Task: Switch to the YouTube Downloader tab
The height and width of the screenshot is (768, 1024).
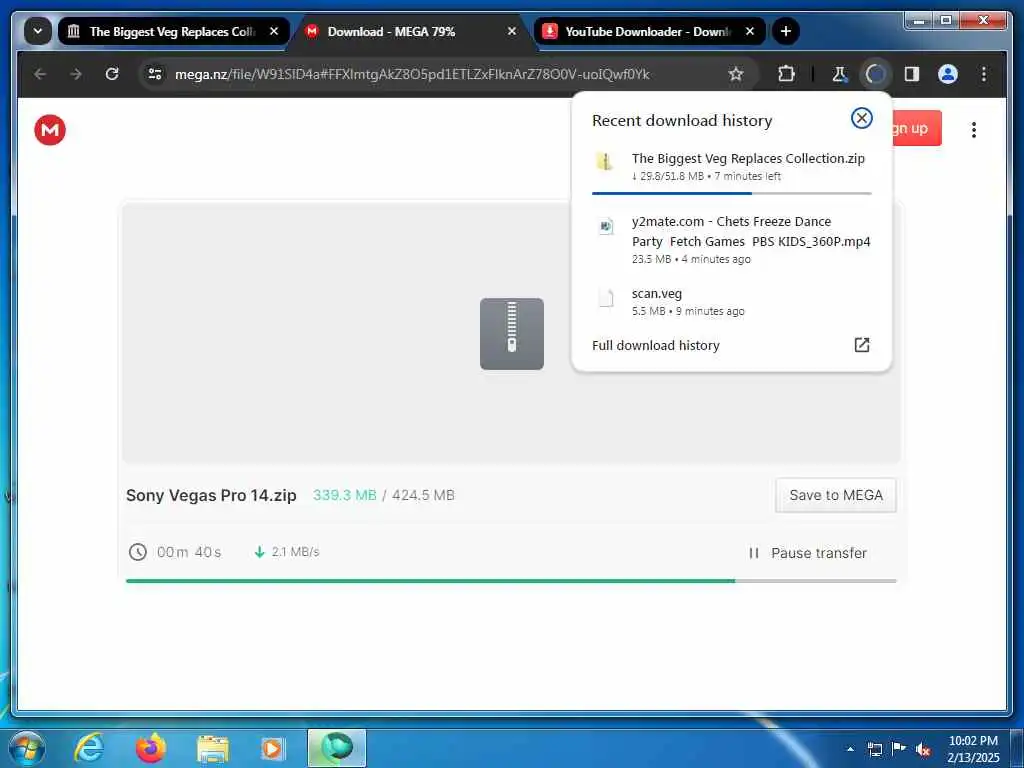Action: tap(649, 31)
